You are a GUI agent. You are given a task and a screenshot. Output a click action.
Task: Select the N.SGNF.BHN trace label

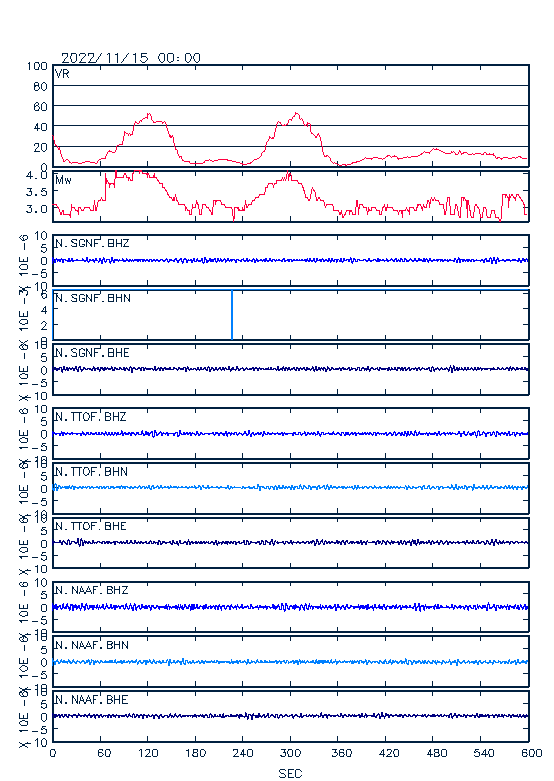pos(93,298)
